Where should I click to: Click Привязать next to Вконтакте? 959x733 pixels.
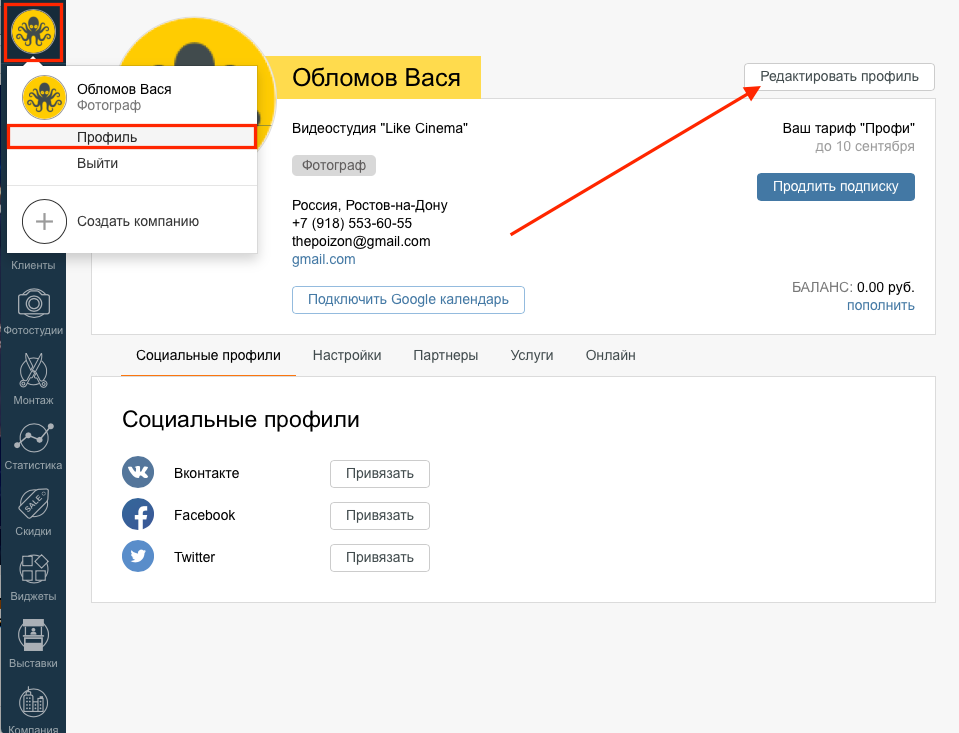[380, 474]
